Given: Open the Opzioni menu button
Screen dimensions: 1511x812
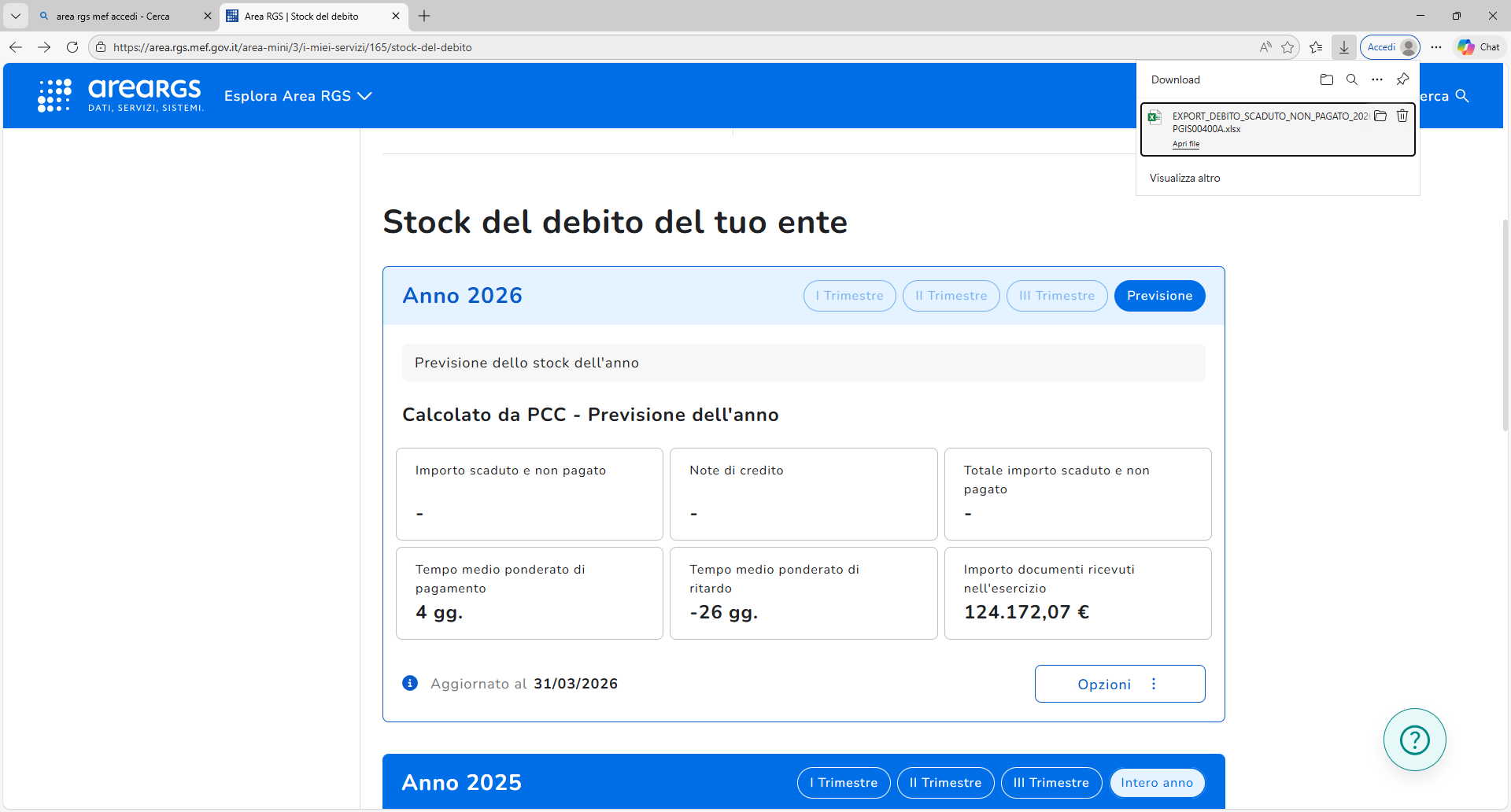Looking at the screenshot, I should 1119,684.
